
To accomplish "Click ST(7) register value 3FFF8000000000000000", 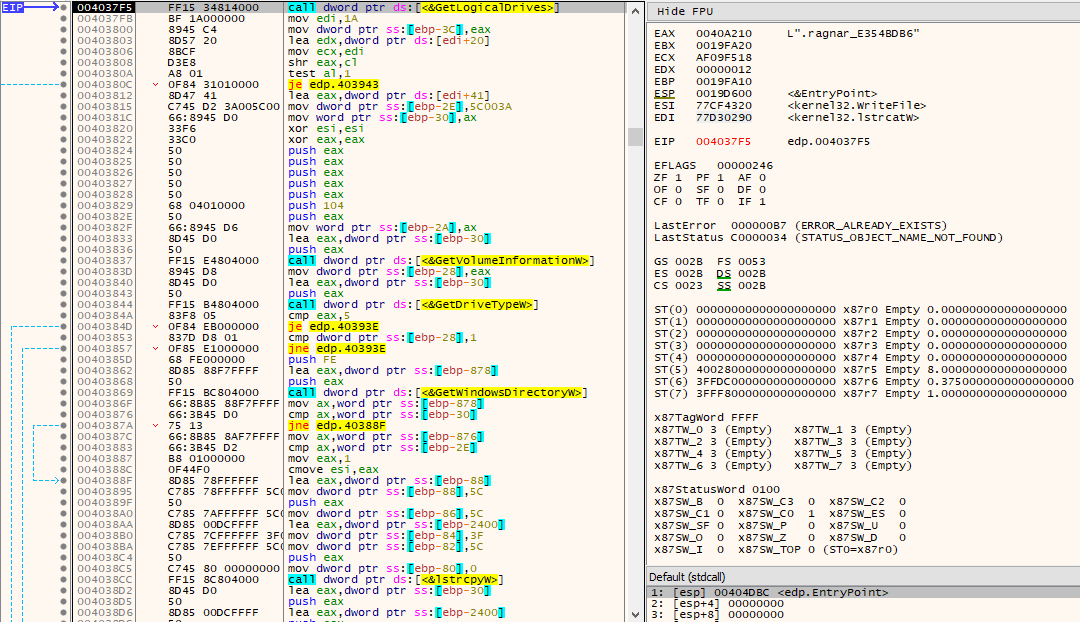I will [765, 394].
